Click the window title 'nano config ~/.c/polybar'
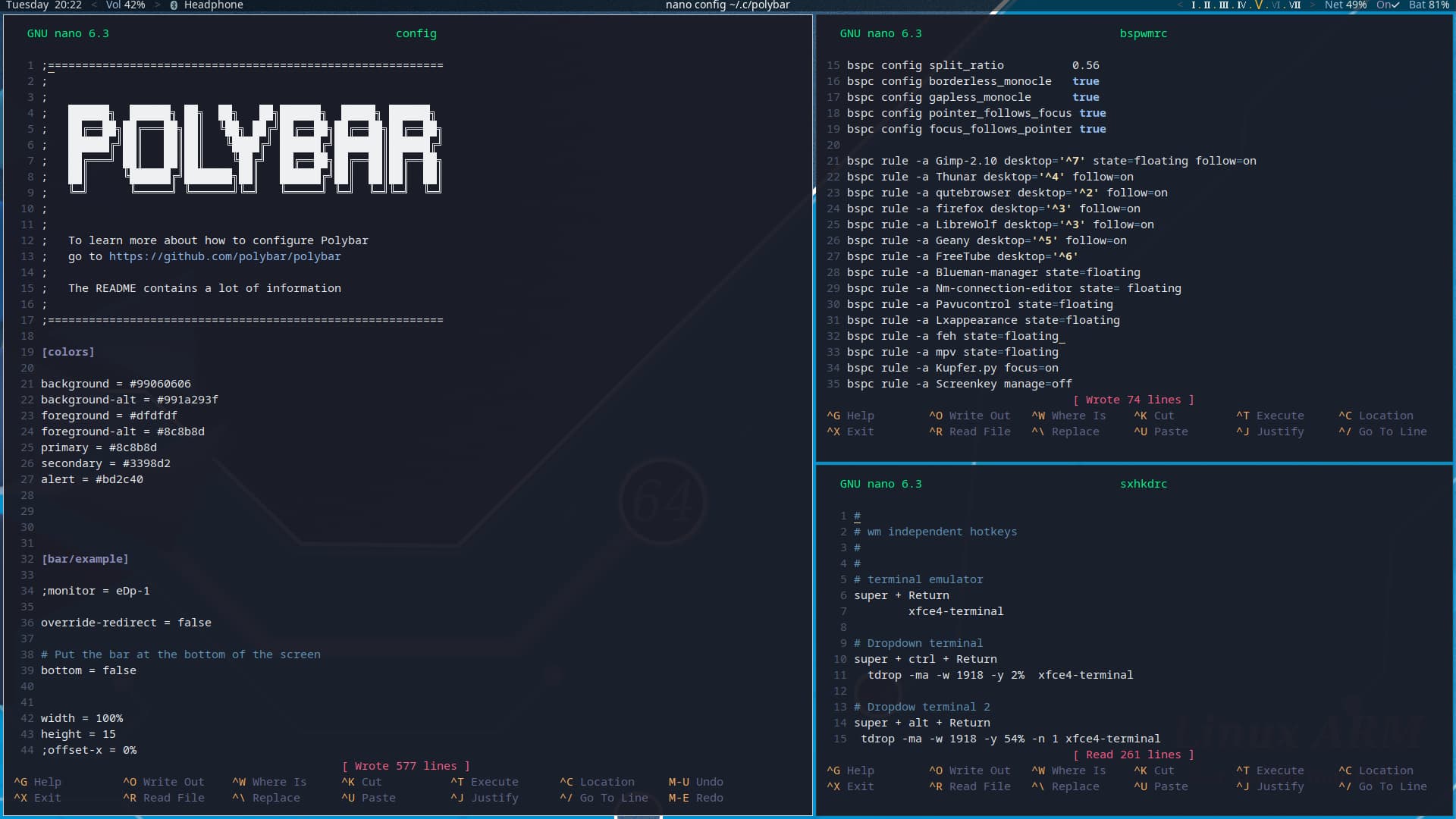This screenshot has height=819, width=1456. [x=727, y=5]
